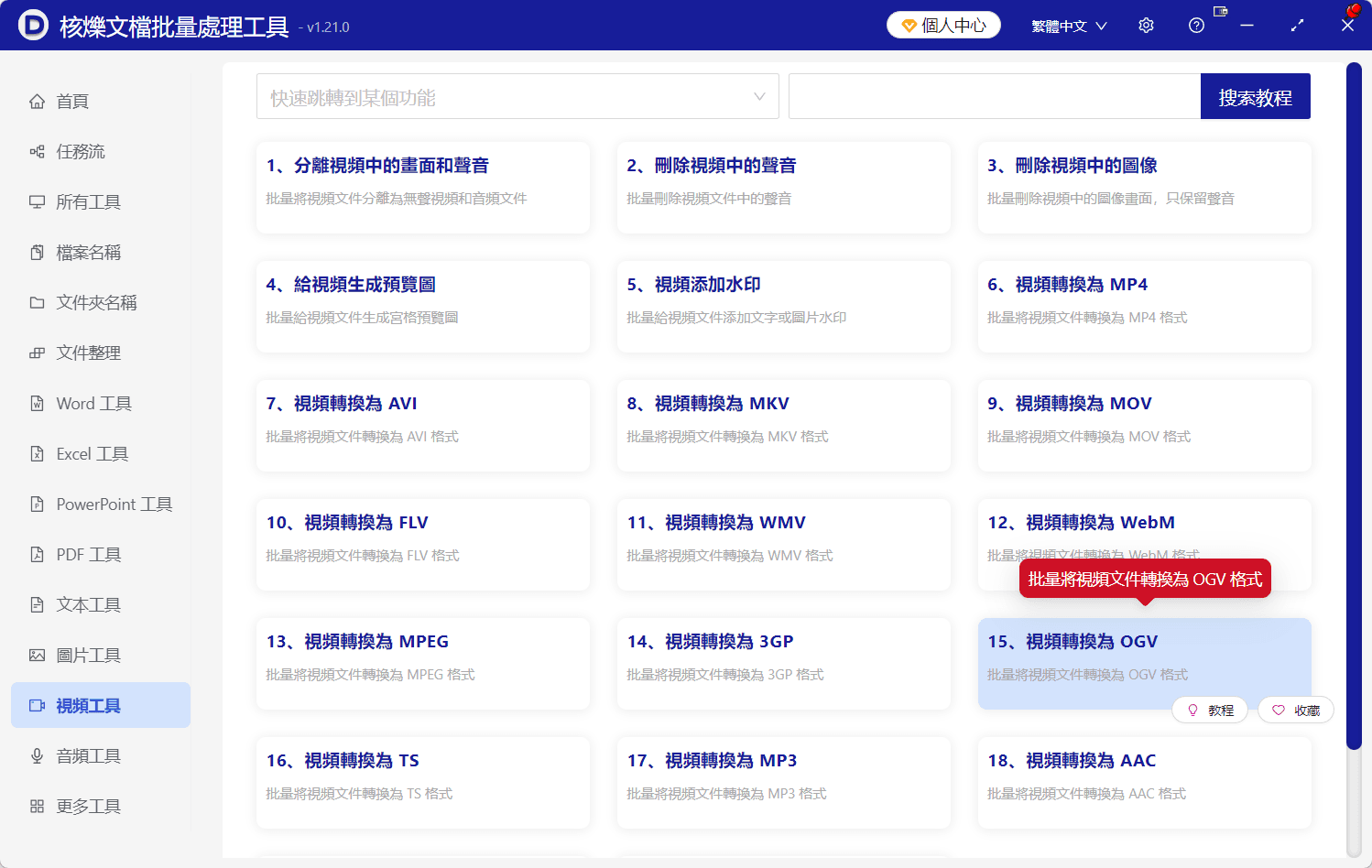Image resolution: width=1372 pixels, height=868 pixels.
Task: Open 視頻轉換為 MP3 tool
Action: tap(784, 783)
